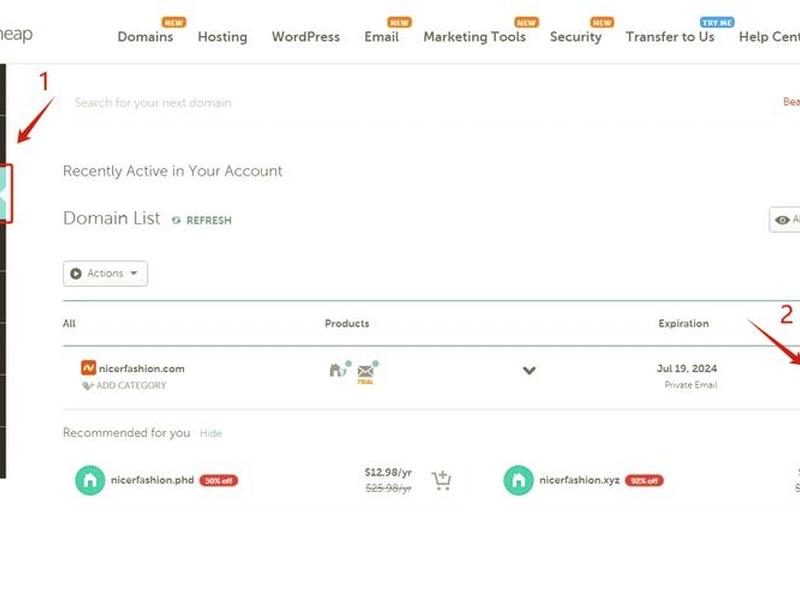Click the domain search input field
This screenshot has height=600, width=800.
pos(408,103)
